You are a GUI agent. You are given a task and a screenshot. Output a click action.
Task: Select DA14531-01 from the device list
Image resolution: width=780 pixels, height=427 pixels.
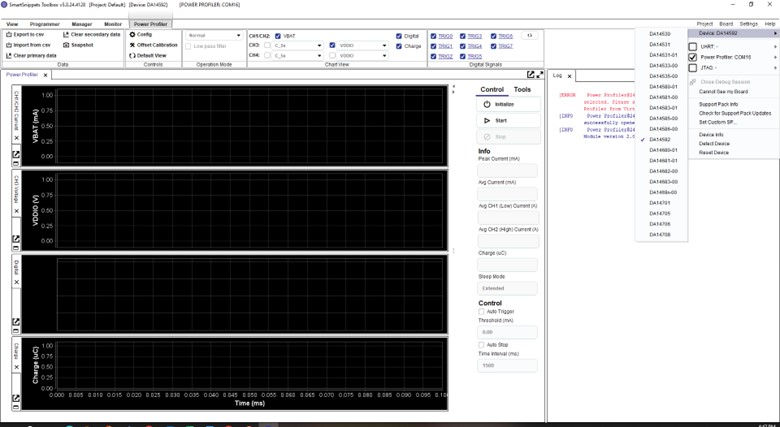[x=662, y=55]
